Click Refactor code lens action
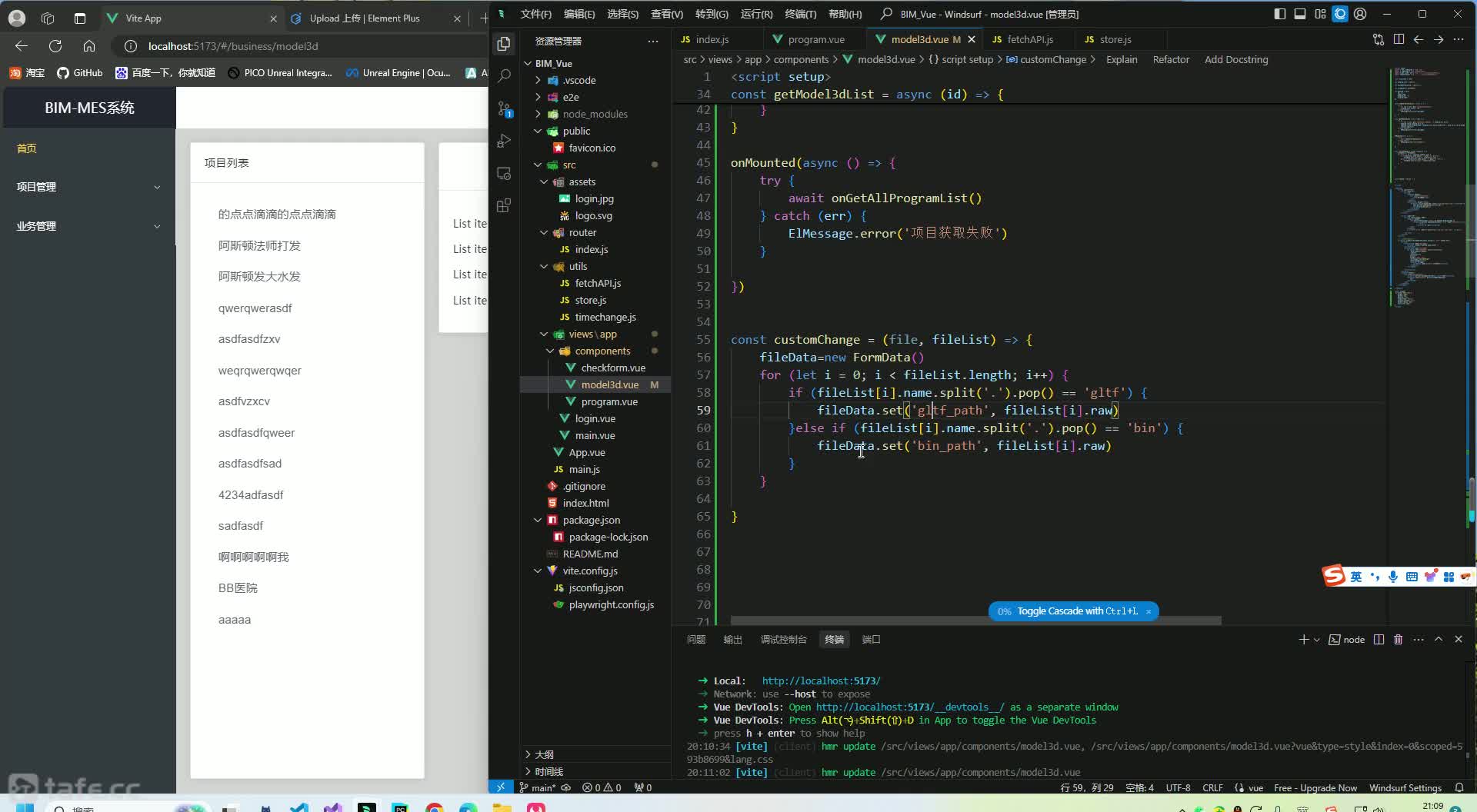This screenshot has height=812, width=1477. point(1171,59)
